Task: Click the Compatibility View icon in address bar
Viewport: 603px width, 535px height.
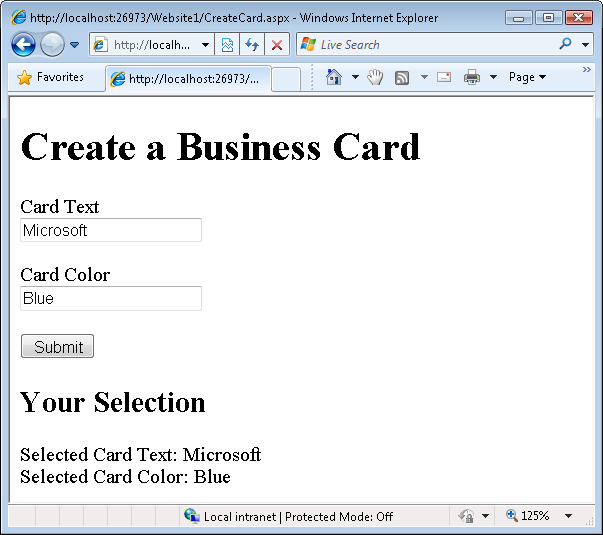Action: [227, 45]
